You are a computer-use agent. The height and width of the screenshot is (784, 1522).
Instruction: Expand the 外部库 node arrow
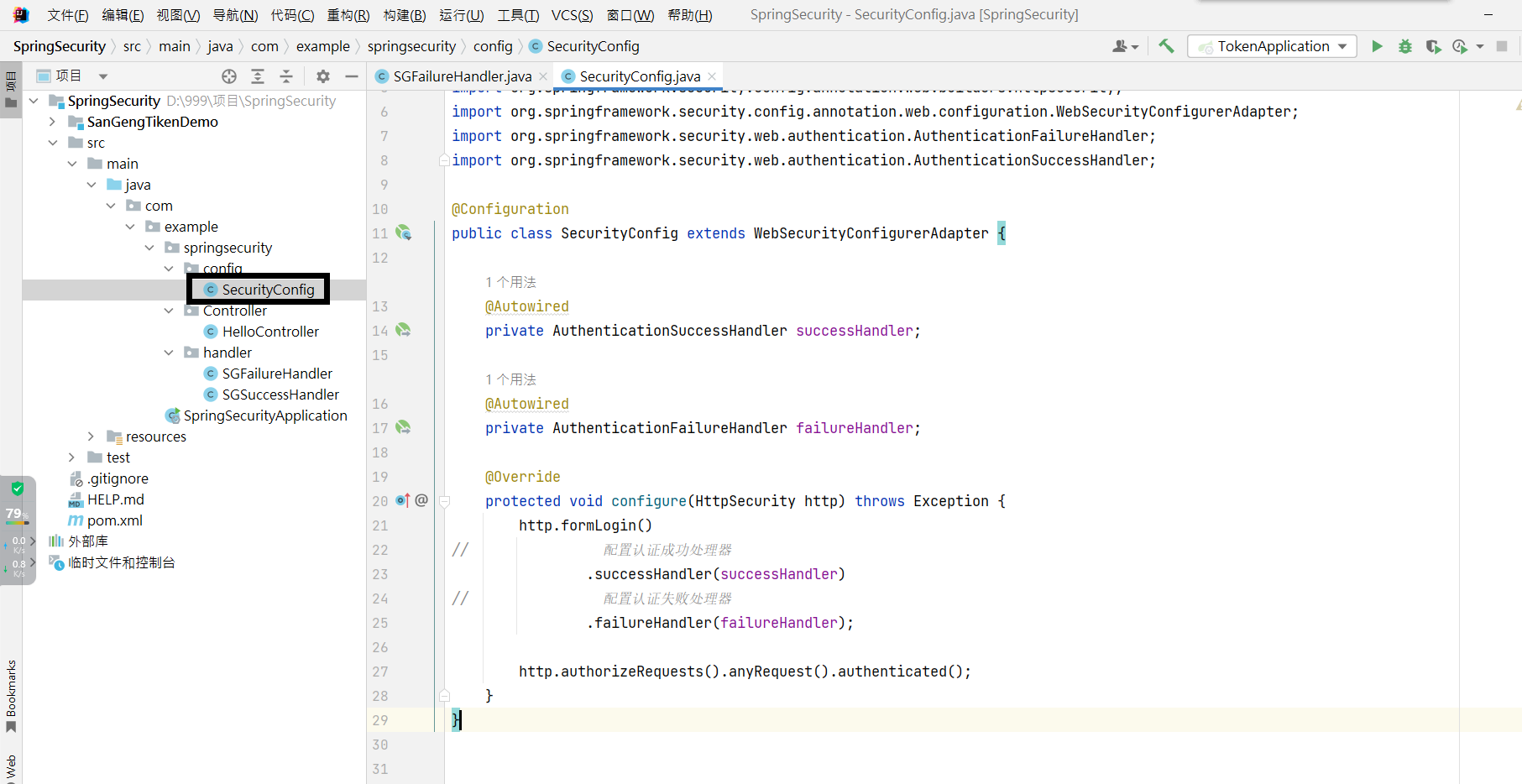click(34, 541)
